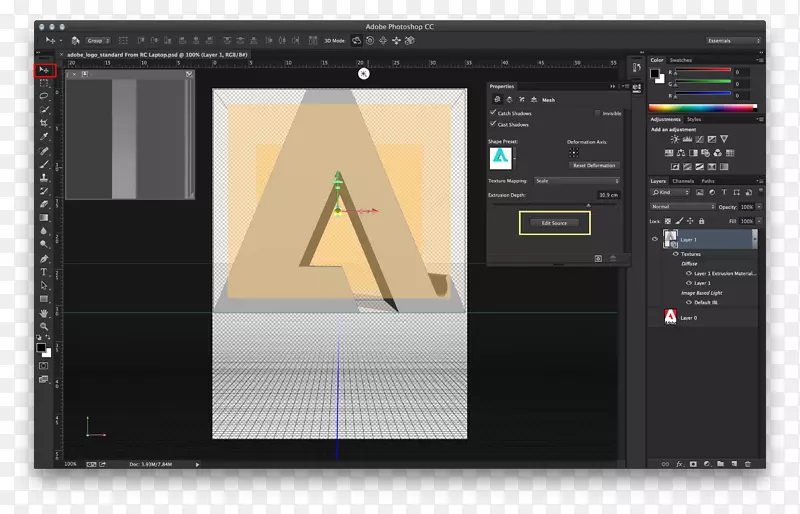The height and width of the screenshot is (514, 800).
Task: Click the Scale 3D Object mode icon
Action: pyautogui.click(x=410, y=40)
